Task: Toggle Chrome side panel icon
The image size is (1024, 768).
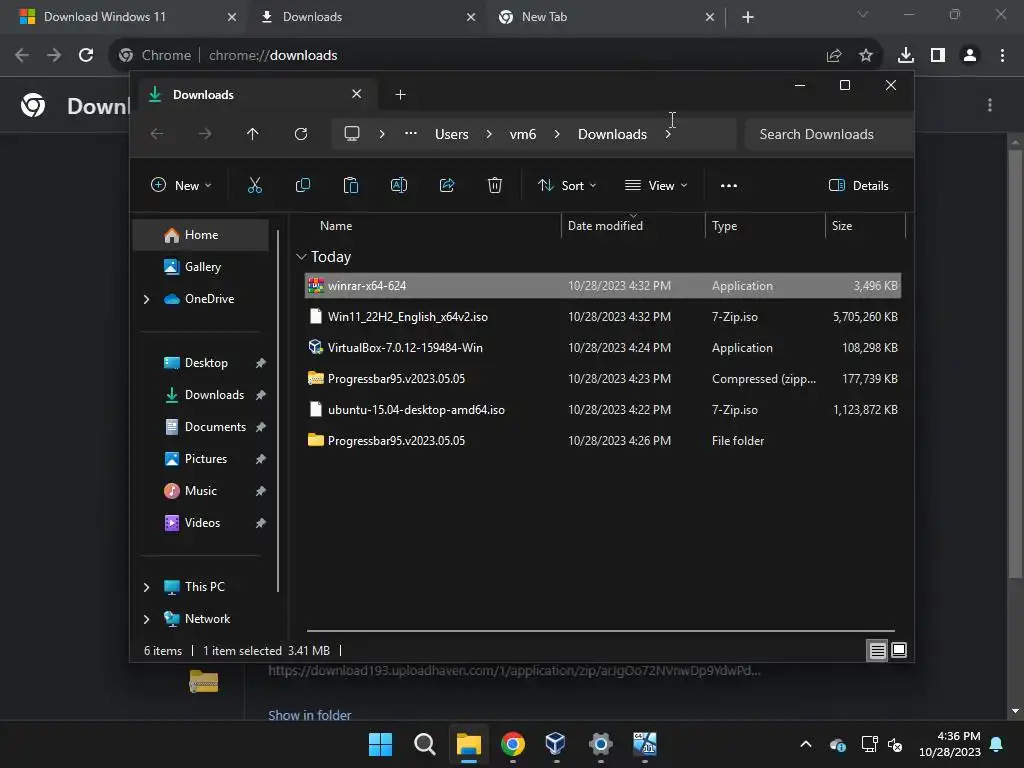Action: [x=938, y=55]
